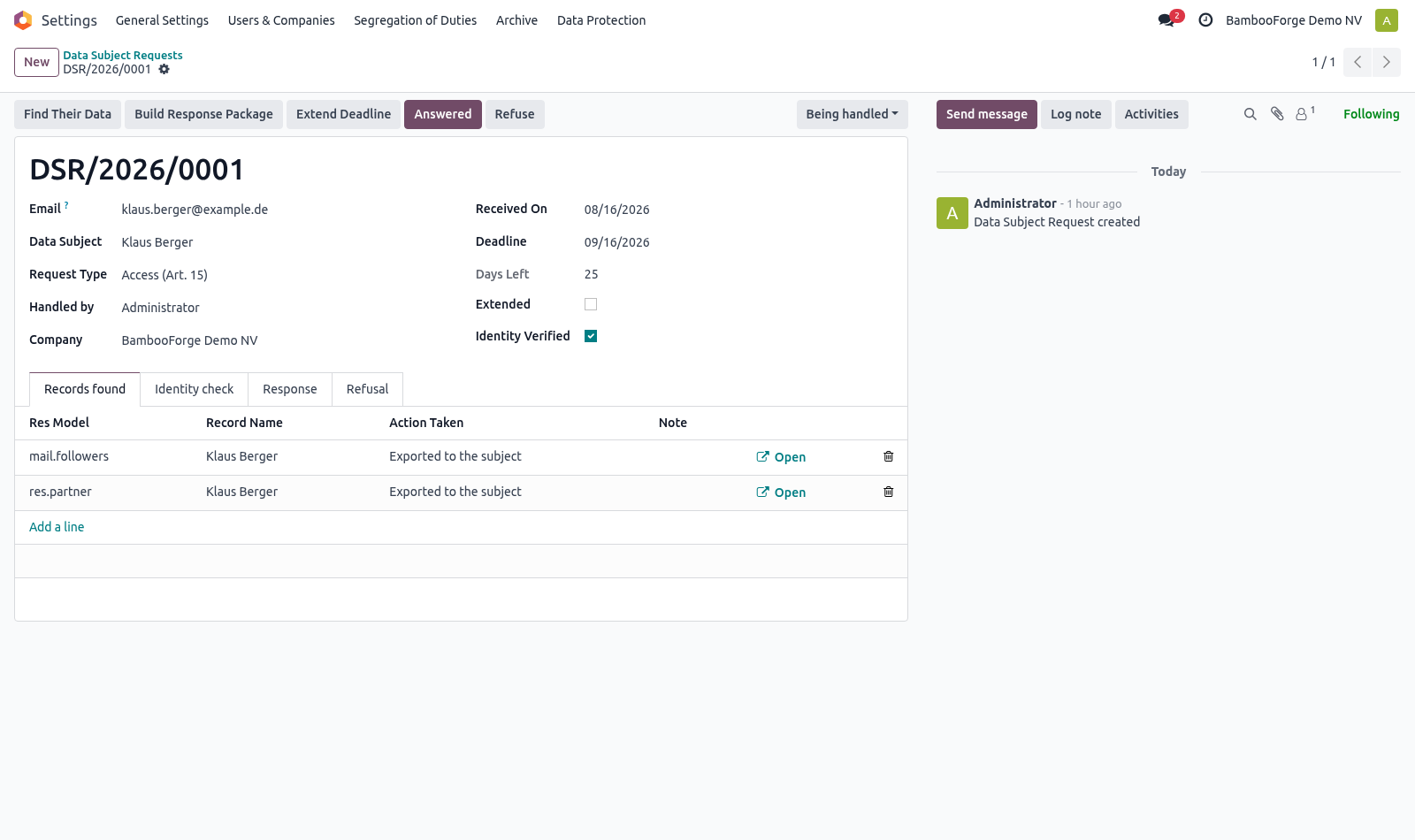
Task: Click Send message in chatter
Action: pyautogui.click(x=987, y=114)
